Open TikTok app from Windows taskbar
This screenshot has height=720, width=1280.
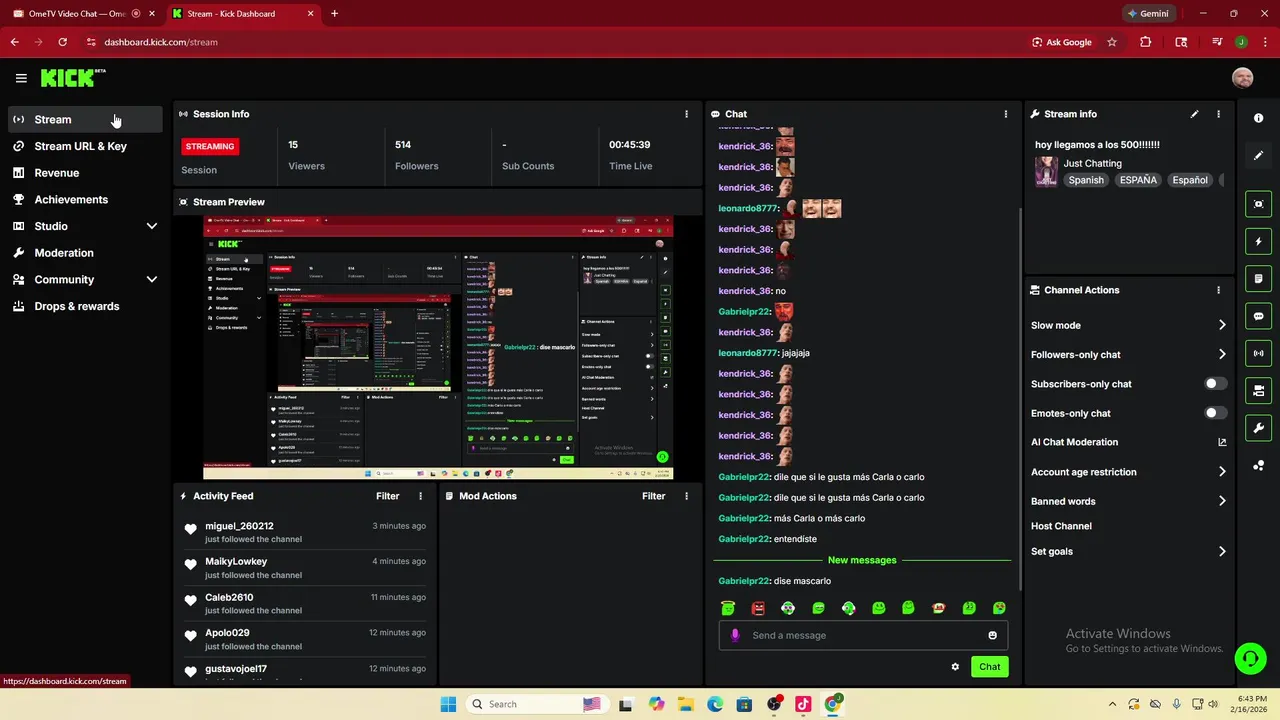coord(803,704)
